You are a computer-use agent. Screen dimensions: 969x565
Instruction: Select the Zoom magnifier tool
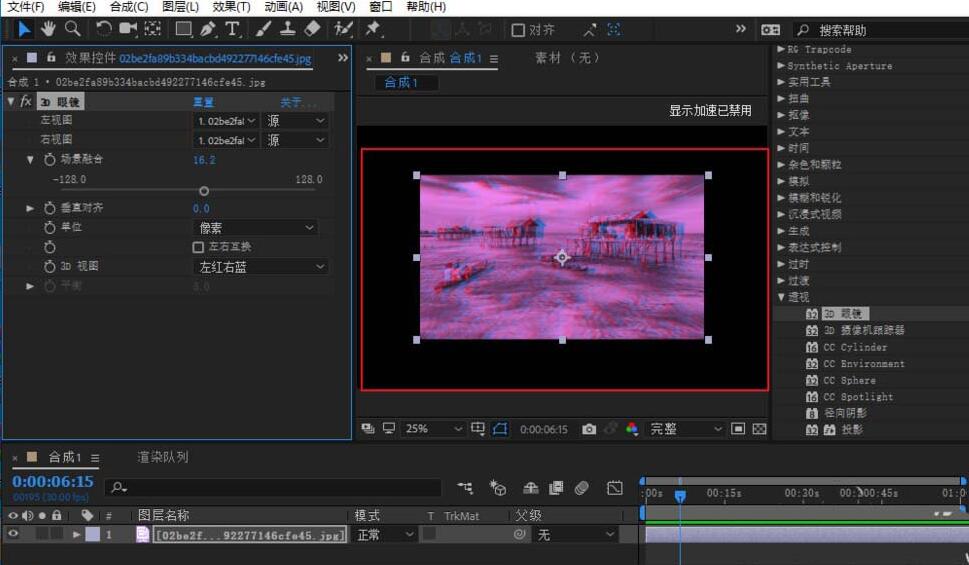pyautogui.click(x=72, y=28)
